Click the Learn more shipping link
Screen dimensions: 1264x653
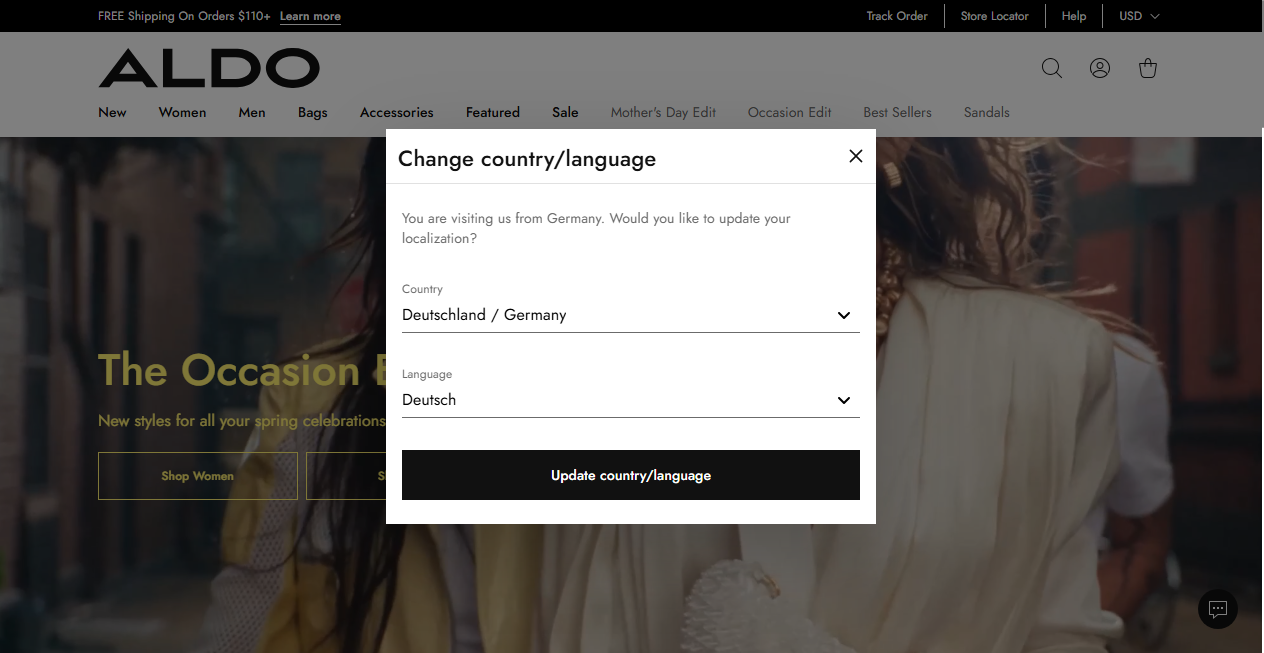tap(310, 17)
